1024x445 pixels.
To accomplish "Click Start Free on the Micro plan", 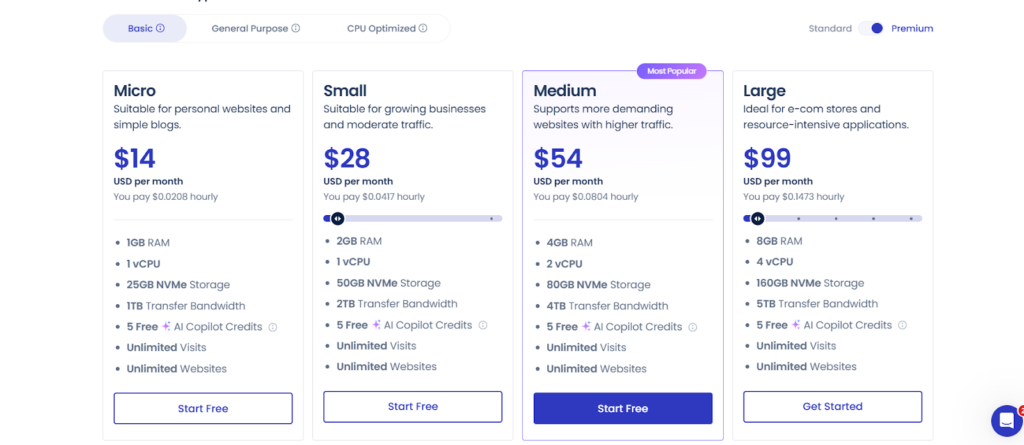I will tap(203, 408).
